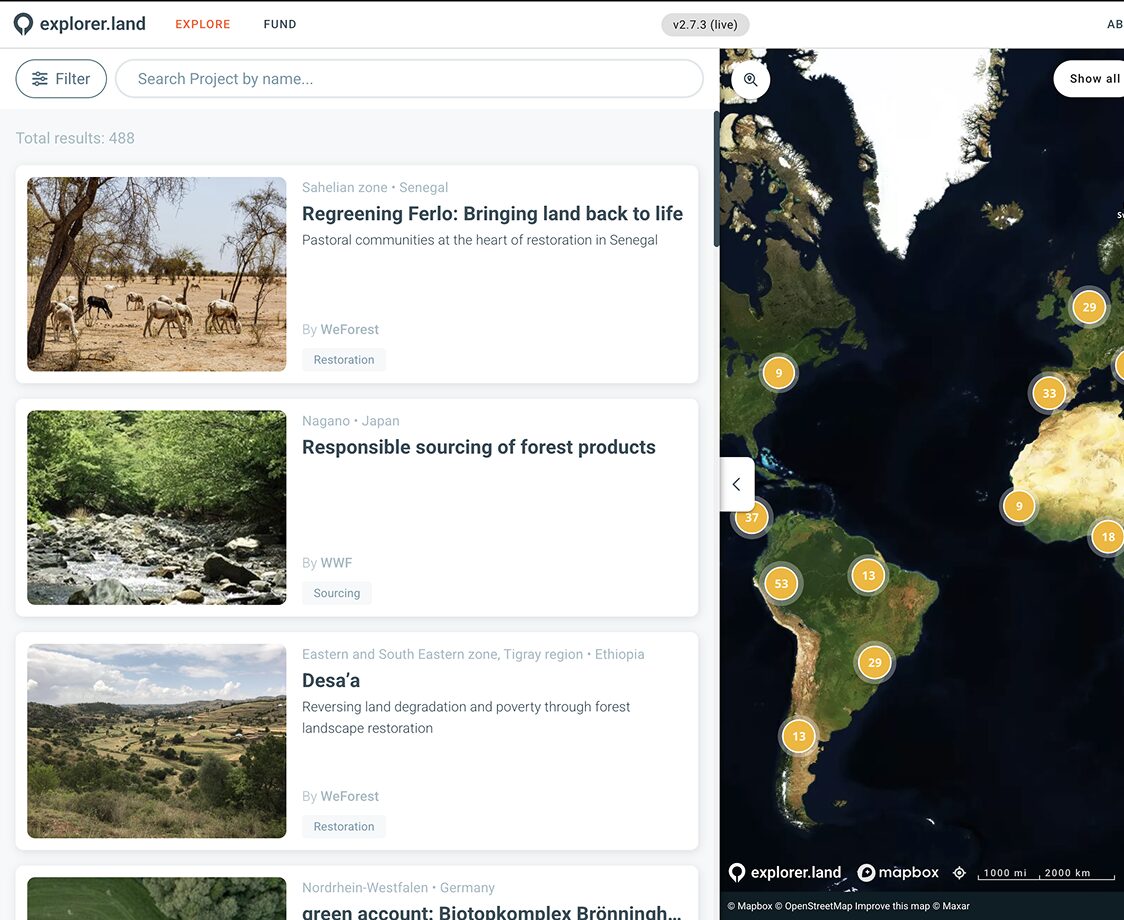The image size is (1124, 920).
Task: Click the © Maxar attribution link
Action: click(x=951, y=906)
